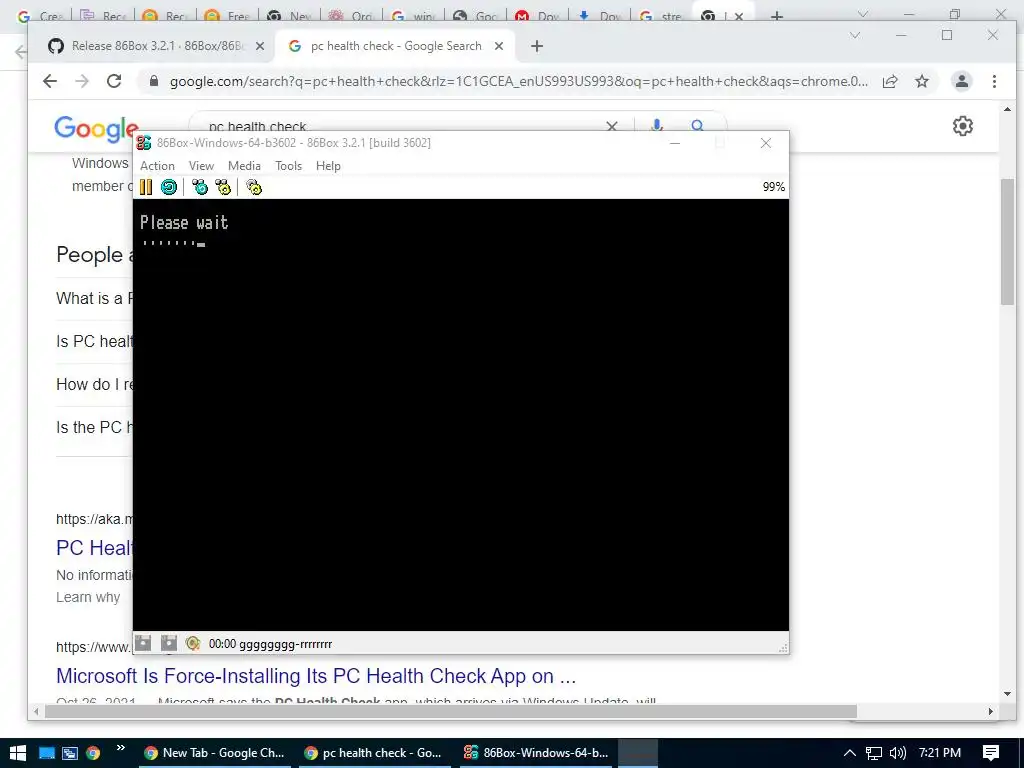Open the View menu in 86Box
This screenshot has height=768, width=1024.
pos(201,166)
